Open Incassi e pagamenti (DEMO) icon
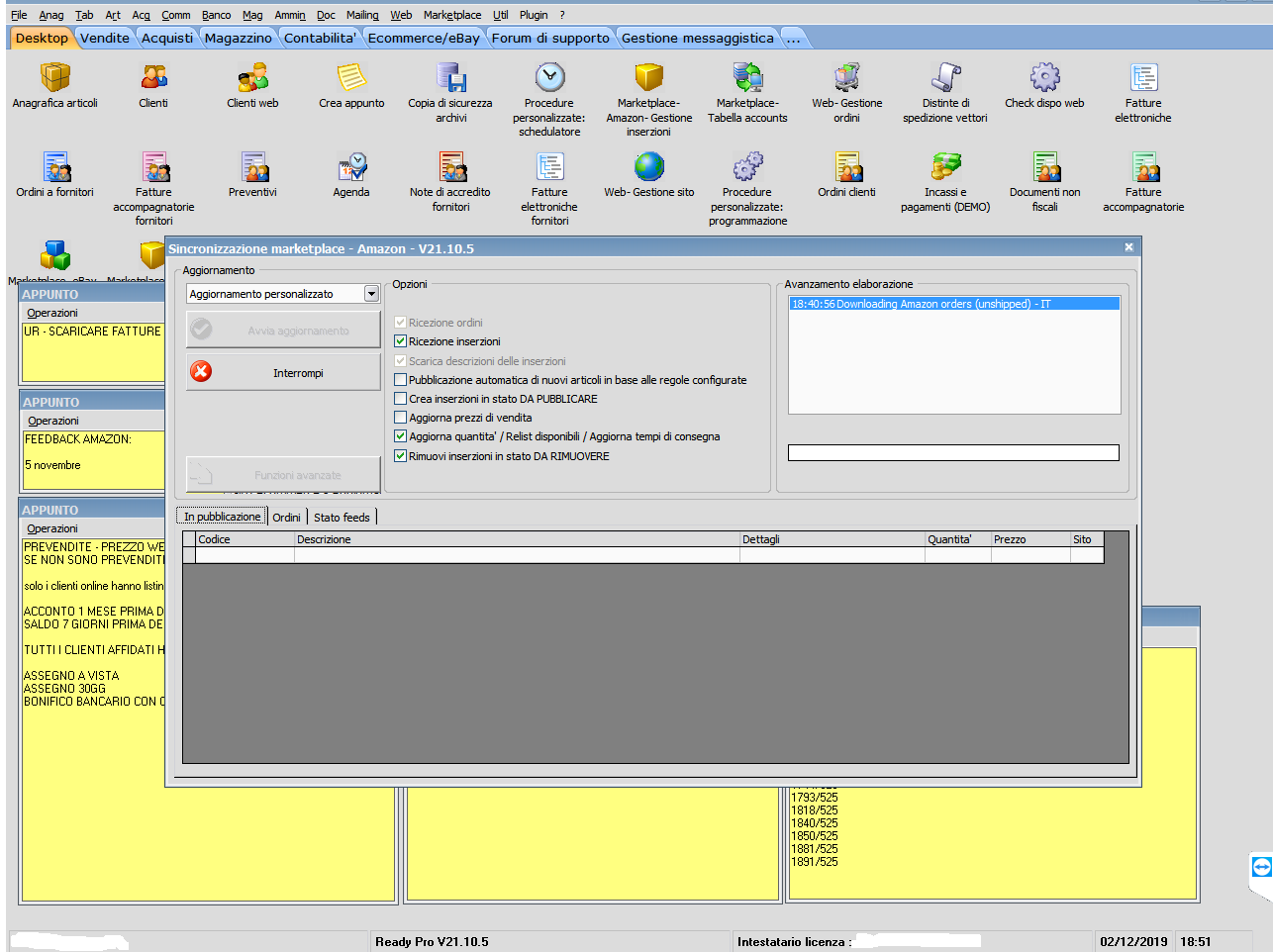1273x952 pixels. (945, 166)
